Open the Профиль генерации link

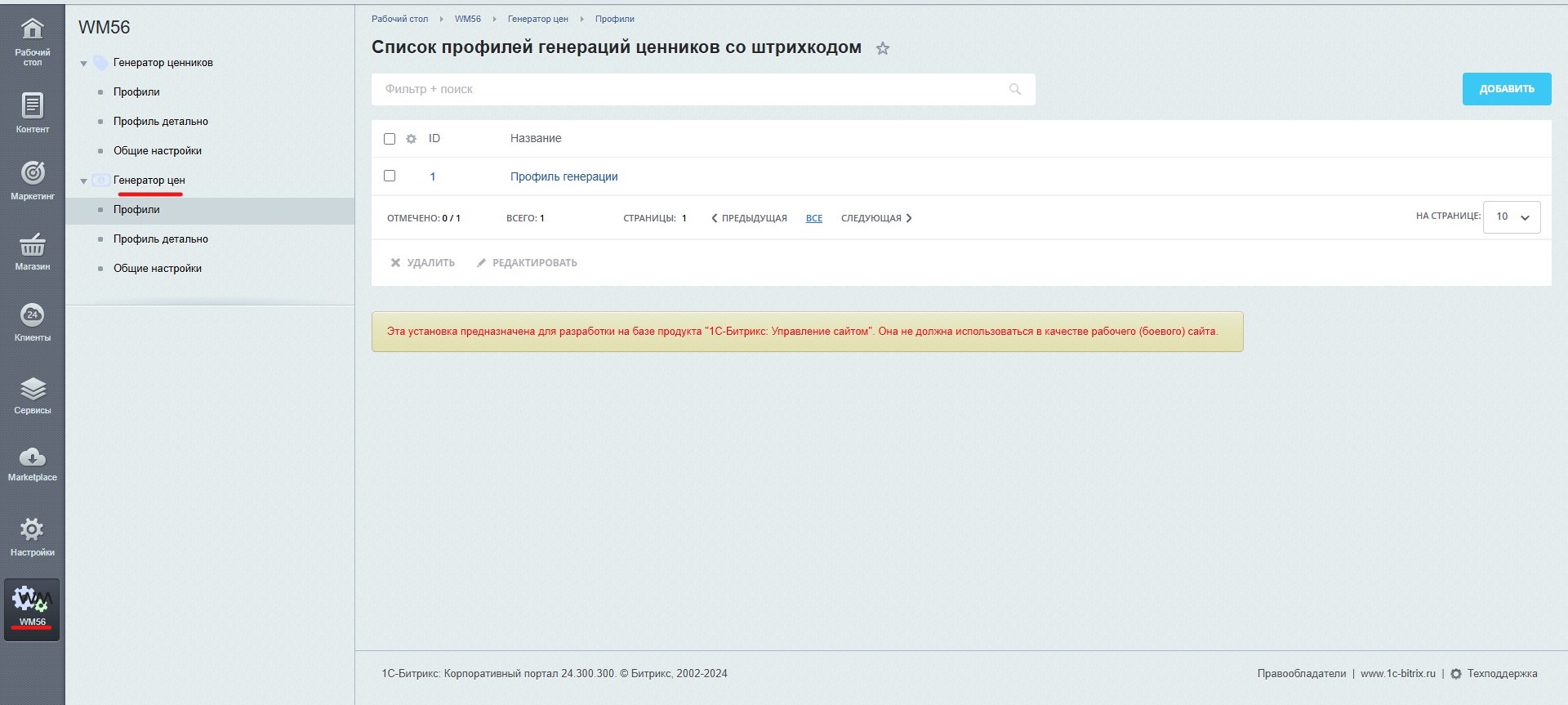tap(563, 176)
